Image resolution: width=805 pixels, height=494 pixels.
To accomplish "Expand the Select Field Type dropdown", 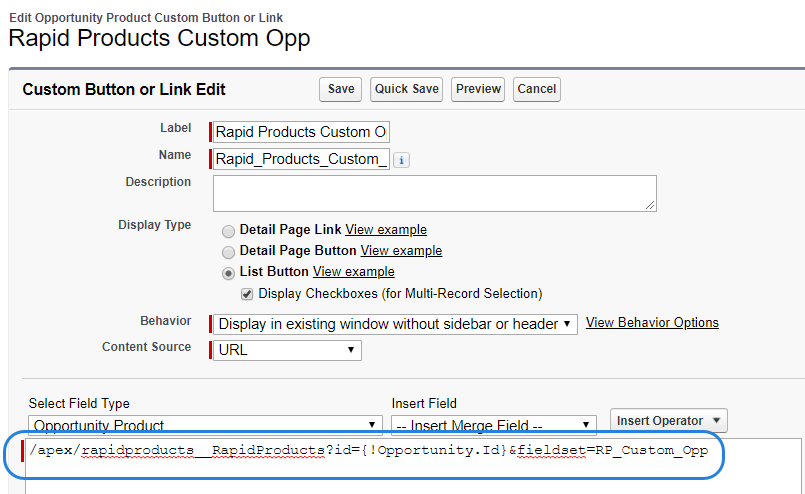I will click(x=205, y=425).
